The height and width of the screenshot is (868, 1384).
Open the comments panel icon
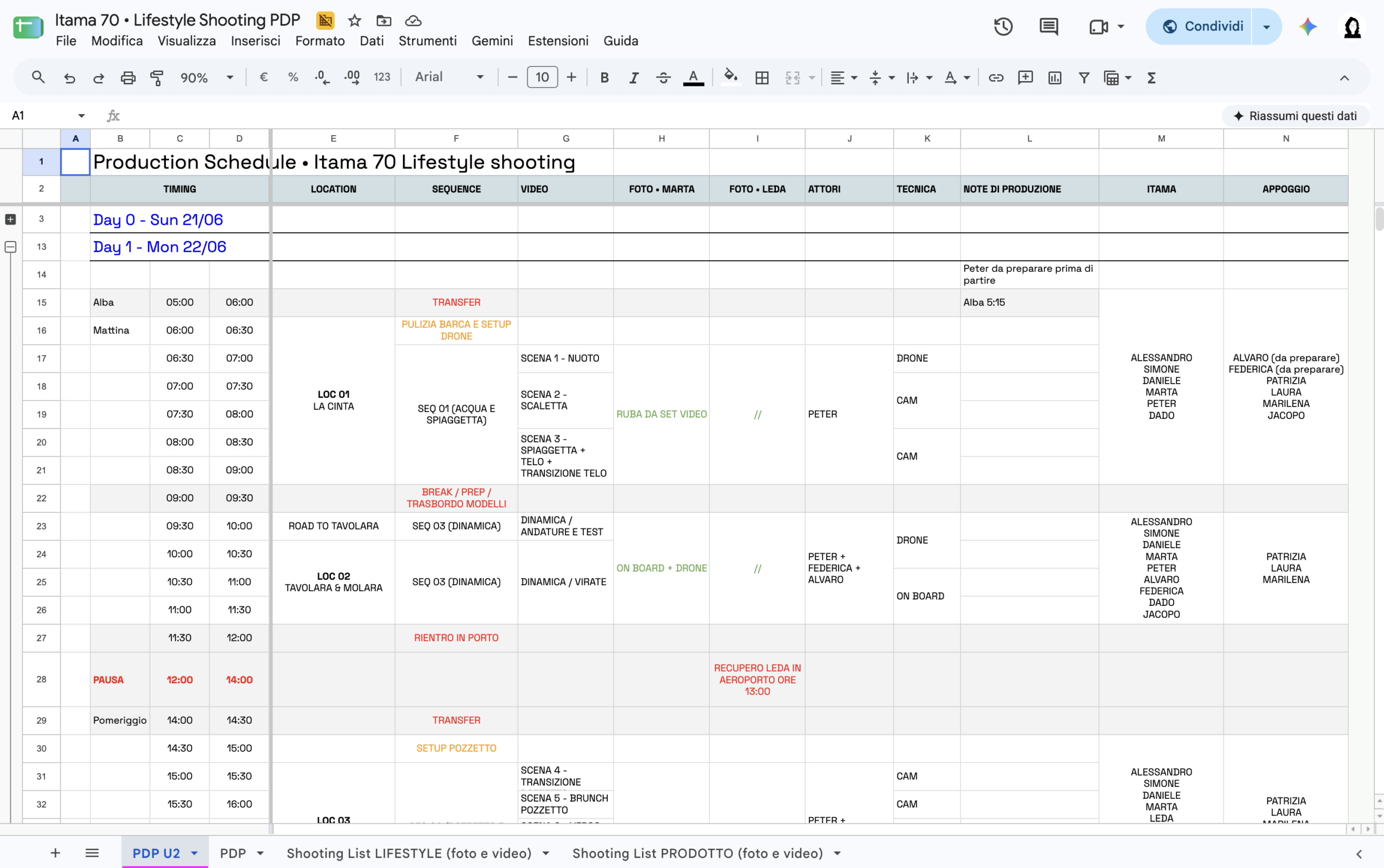click(1049, 26)
